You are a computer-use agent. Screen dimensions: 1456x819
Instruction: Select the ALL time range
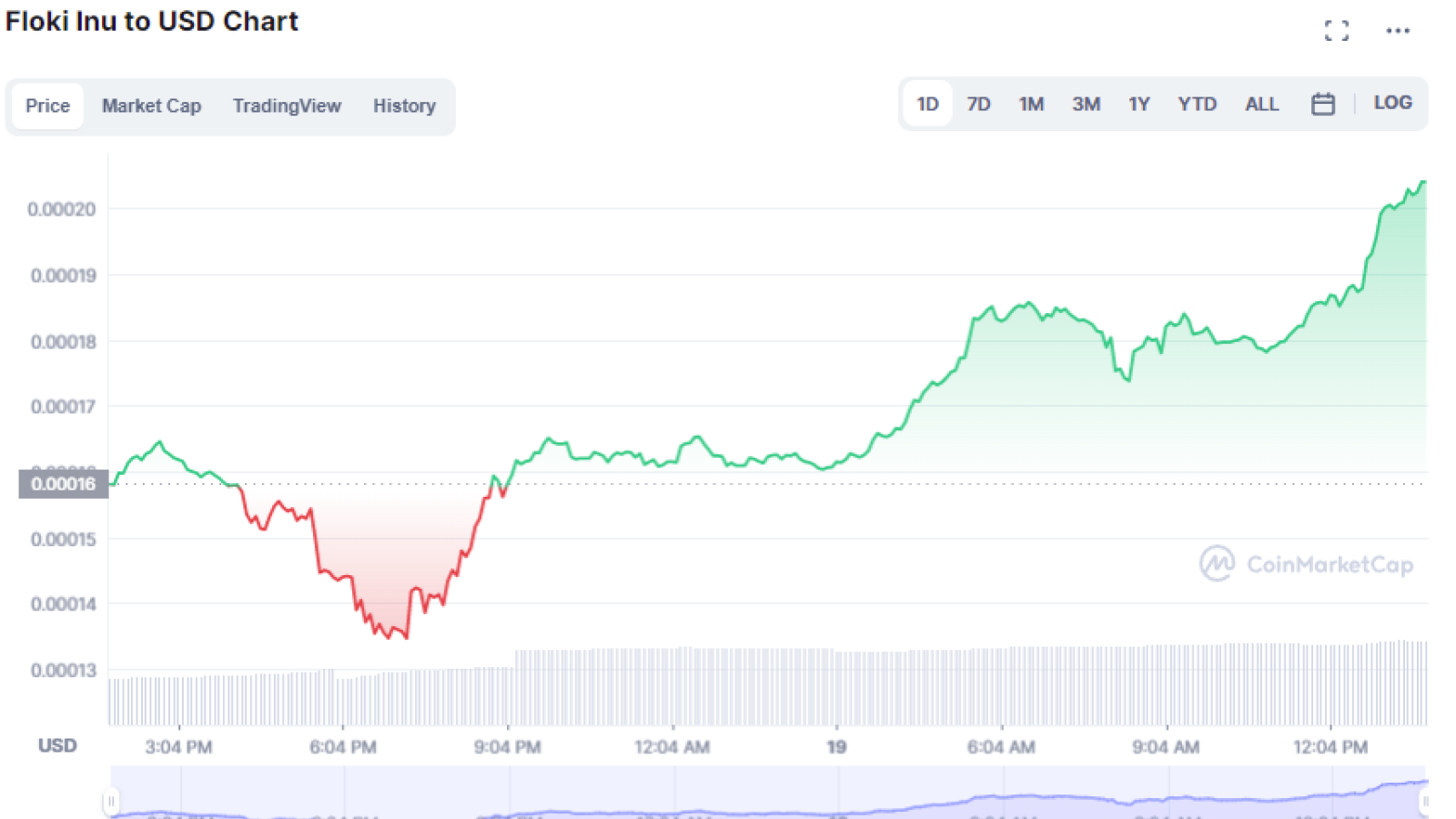point(1261,104)
